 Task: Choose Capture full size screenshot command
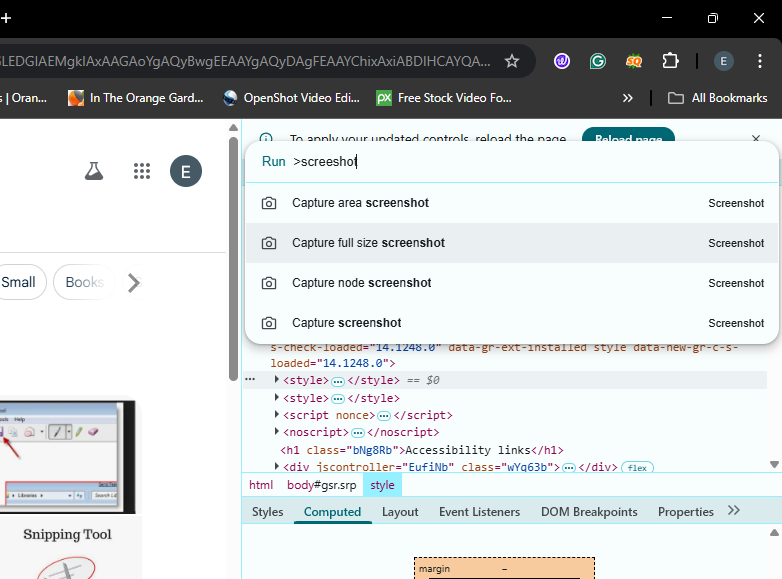point(512,243)
